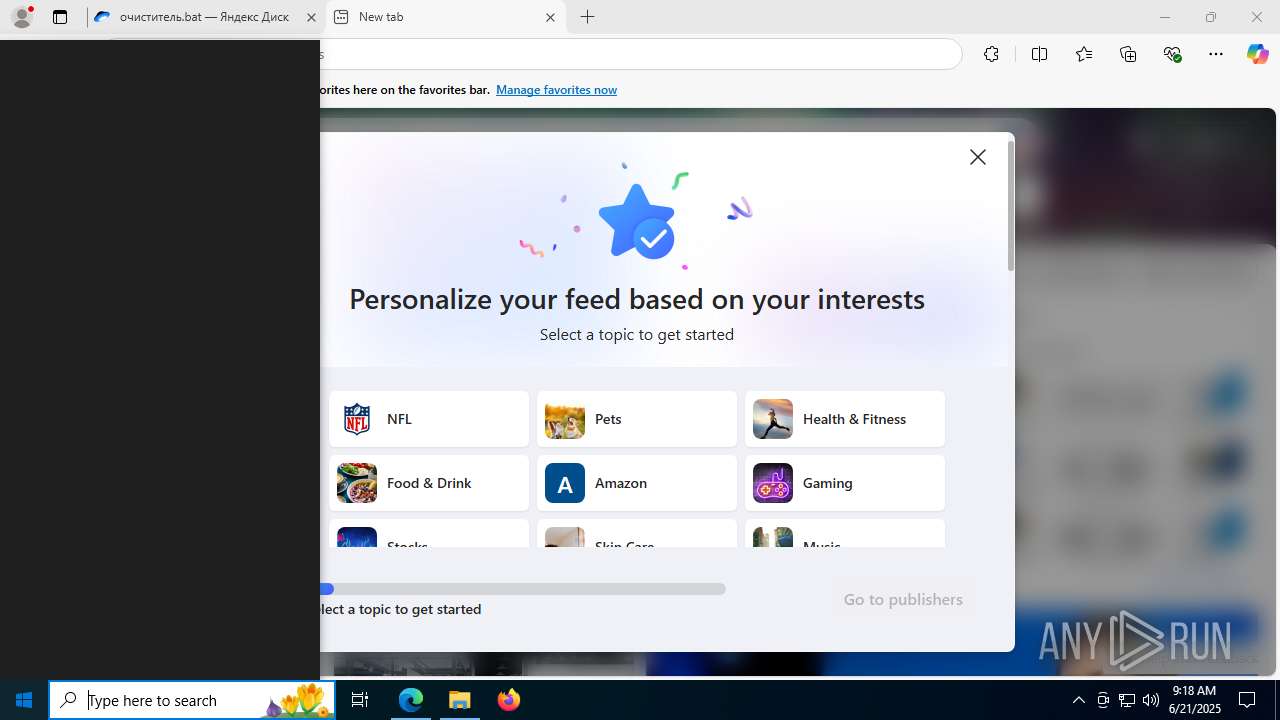Click the Pets thumbnail image
The height and width of the screenshot is (720, 1280).
565,419
